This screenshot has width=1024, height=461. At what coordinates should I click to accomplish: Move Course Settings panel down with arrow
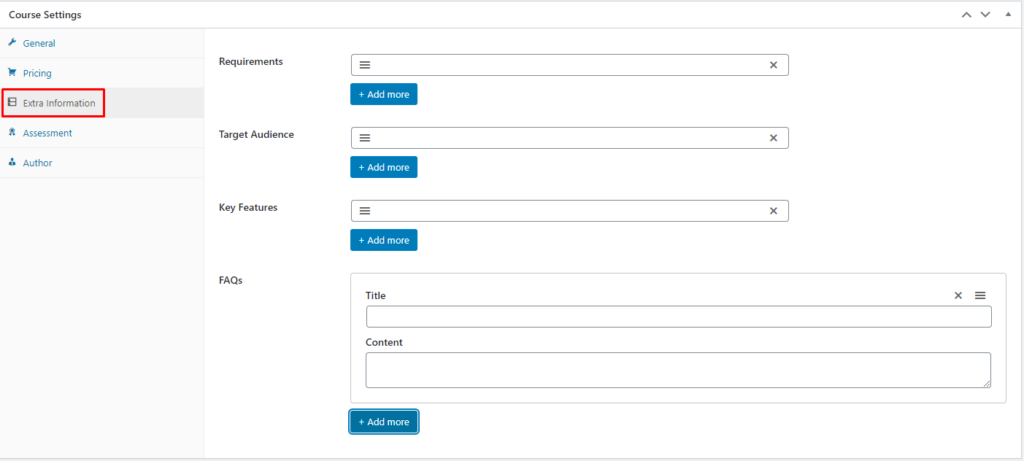[985, 15]
